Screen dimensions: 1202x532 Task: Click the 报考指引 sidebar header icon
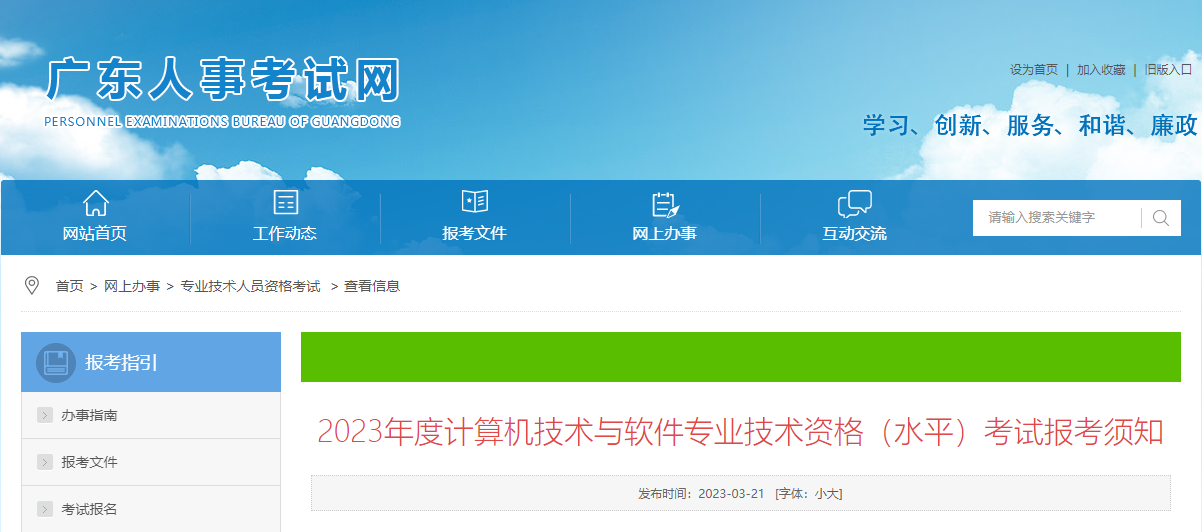click(56, 362)
